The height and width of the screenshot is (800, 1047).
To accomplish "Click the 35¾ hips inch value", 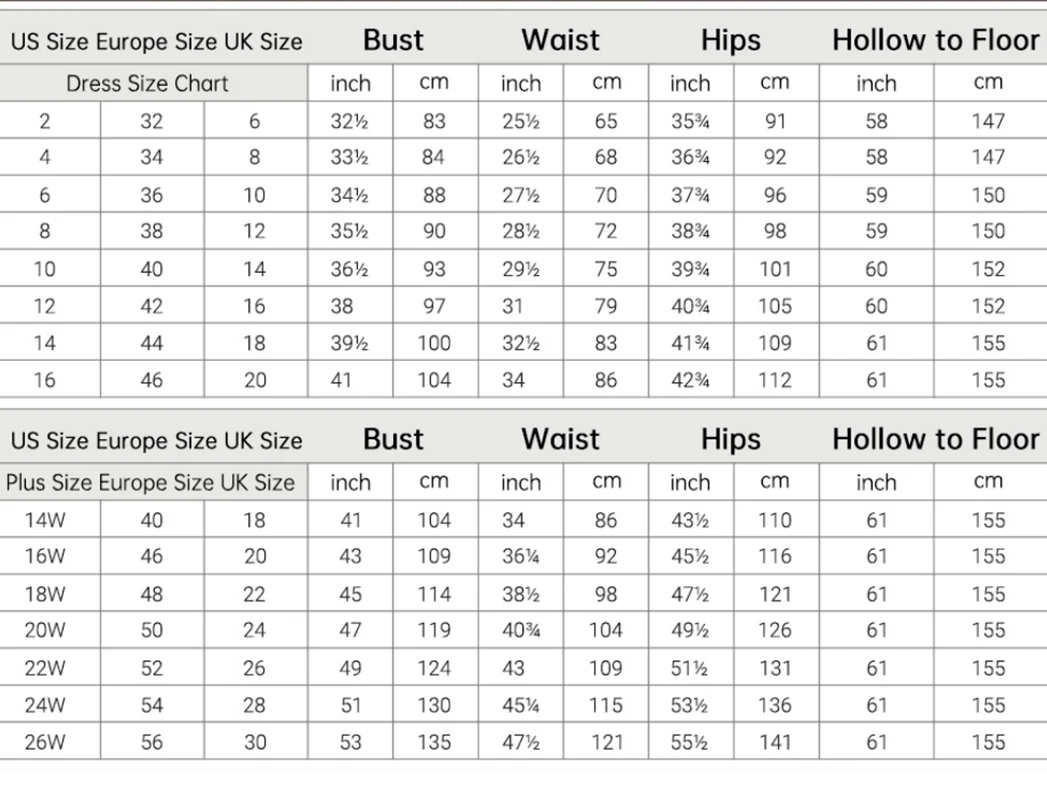I will [x=690, y=122].
